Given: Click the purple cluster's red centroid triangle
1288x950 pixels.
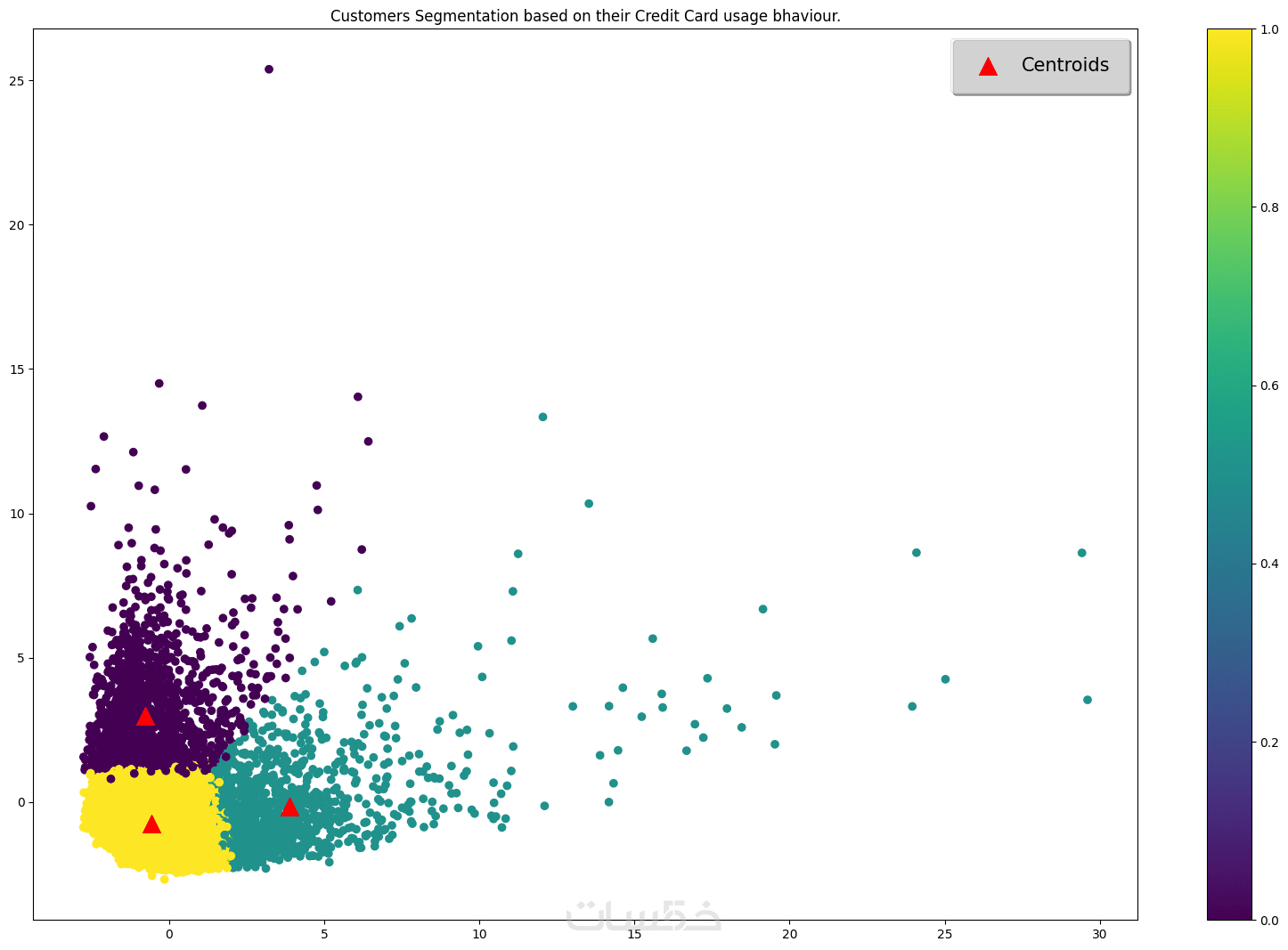Looking at the screenshot, I should point(145,716).
